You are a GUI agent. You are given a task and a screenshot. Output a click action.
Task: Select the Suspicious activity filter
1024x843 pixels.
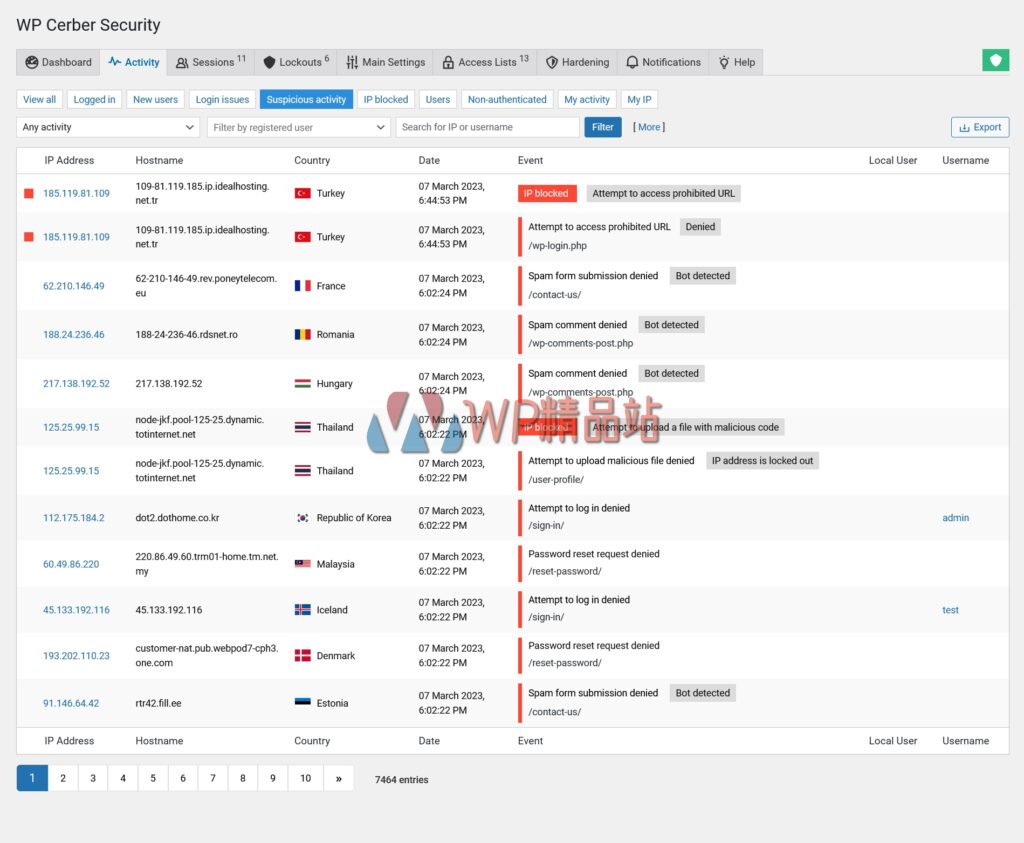tap(304, 99)
